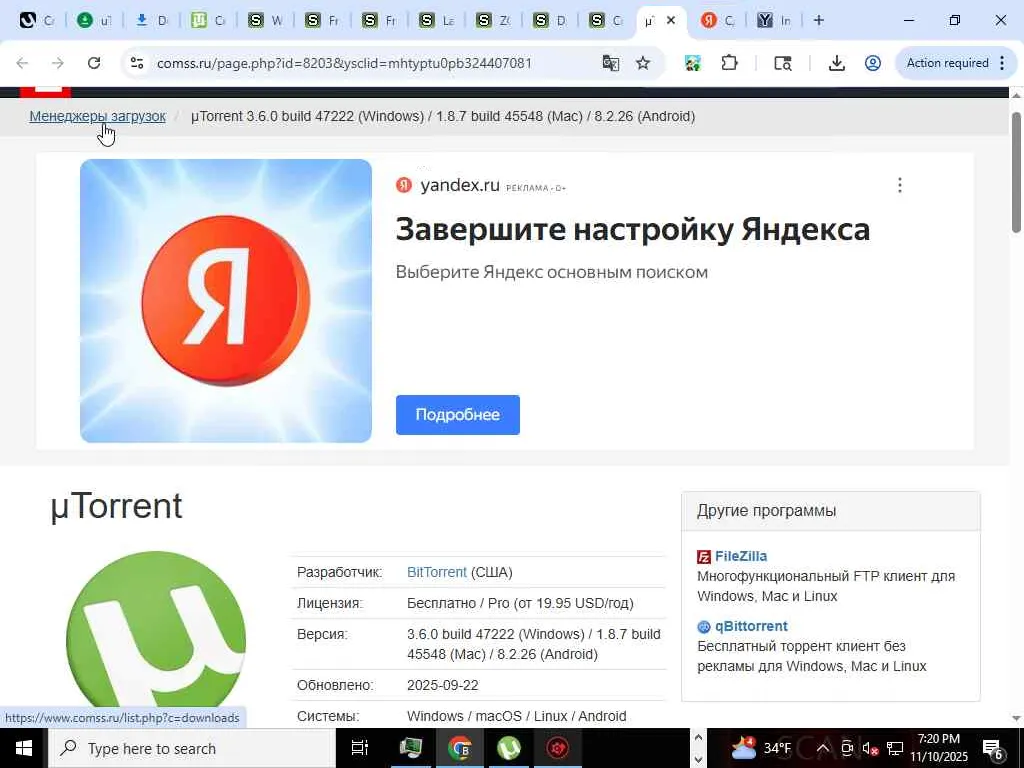Click the FileZilla red icon
Image resolution: width=1024 pixels, height=768 pixels.
click(x=704, y=556)
